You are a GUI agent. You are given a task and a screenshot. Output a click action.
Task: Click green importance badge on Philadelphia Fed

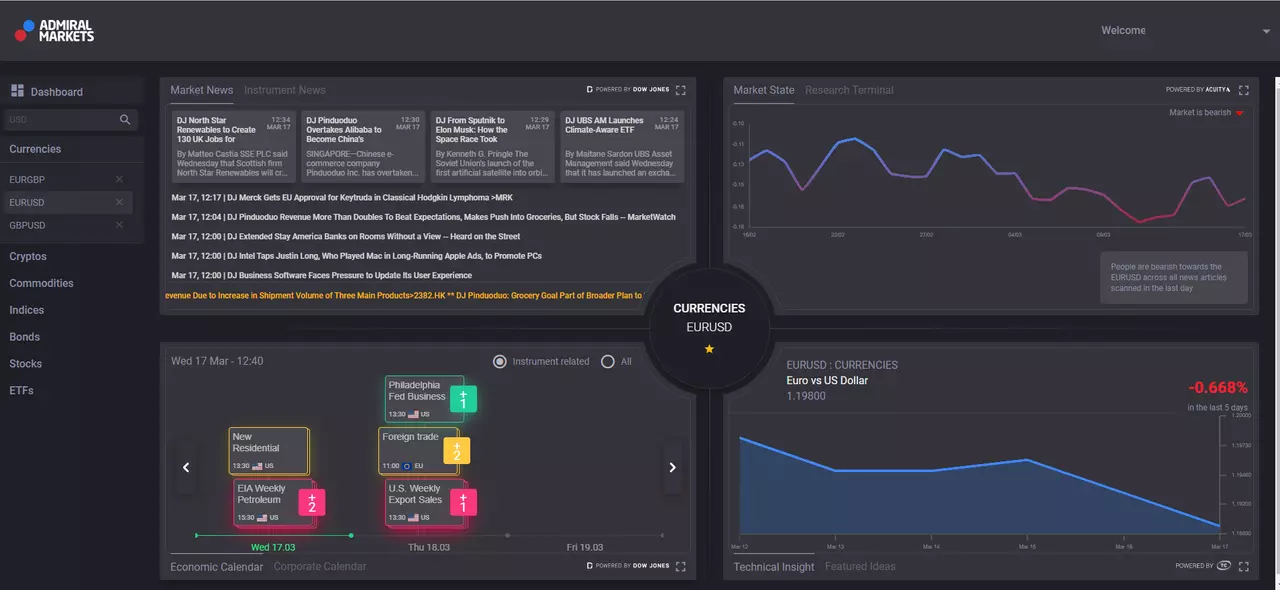pyautogui.click(x=463, y=399)
